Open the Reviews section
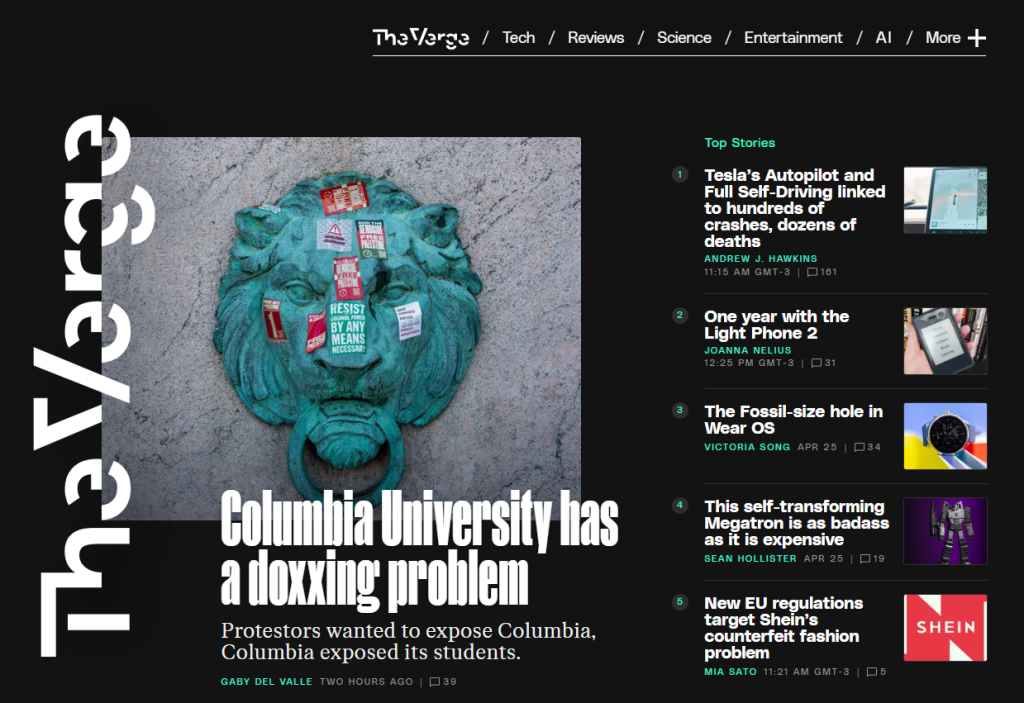This screenshot has height=703, width=1024. point(596,38)
